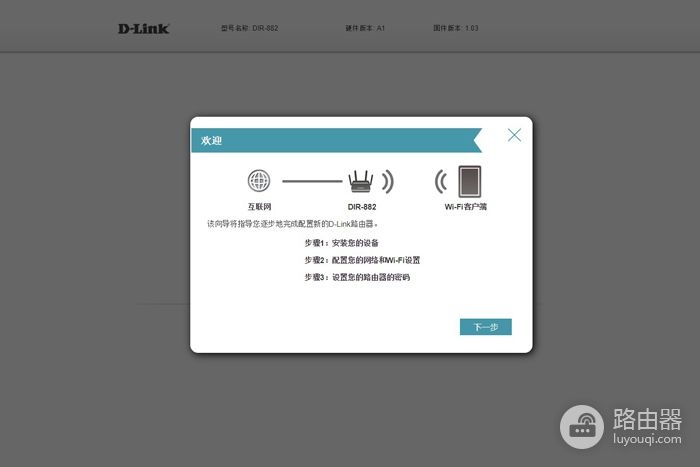Click the 互联网 label under globe
The width and height of the screenshot is (700, 467).
click(x=259, y=207)
